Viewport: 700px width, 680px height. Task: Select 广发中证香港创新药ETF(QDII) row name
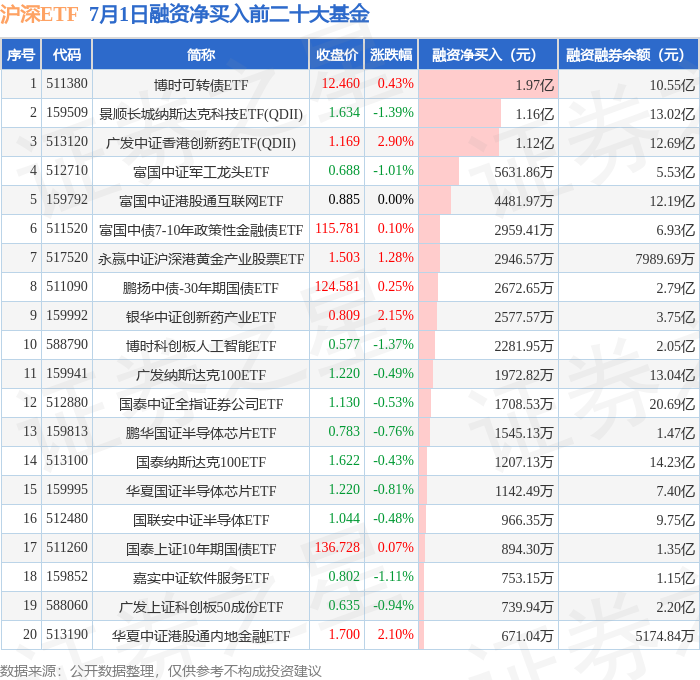pos(201,143)
